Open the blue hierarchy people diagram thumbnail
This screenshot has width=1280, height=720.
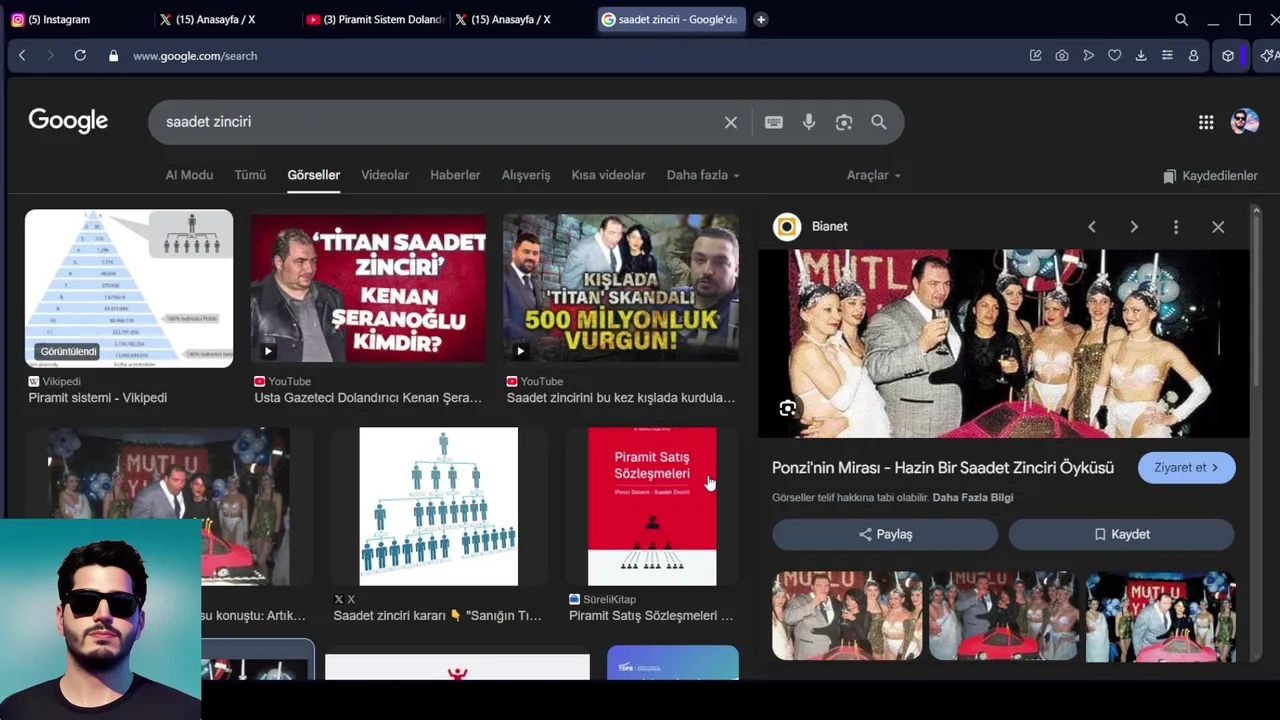(439, 506)
